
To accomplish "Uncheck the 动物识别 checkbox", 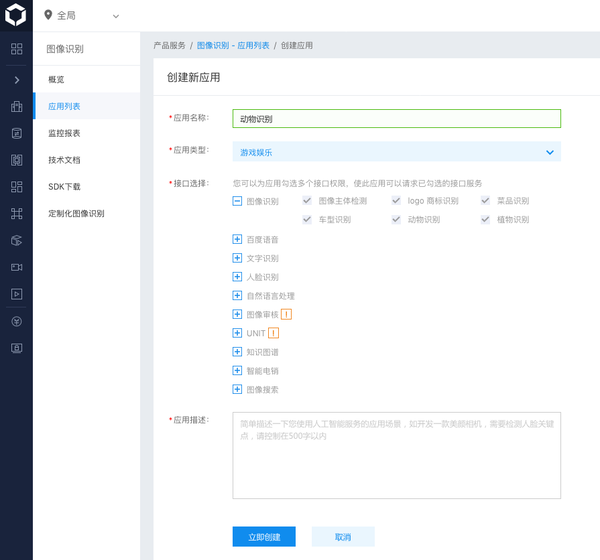I will point(396,219).
